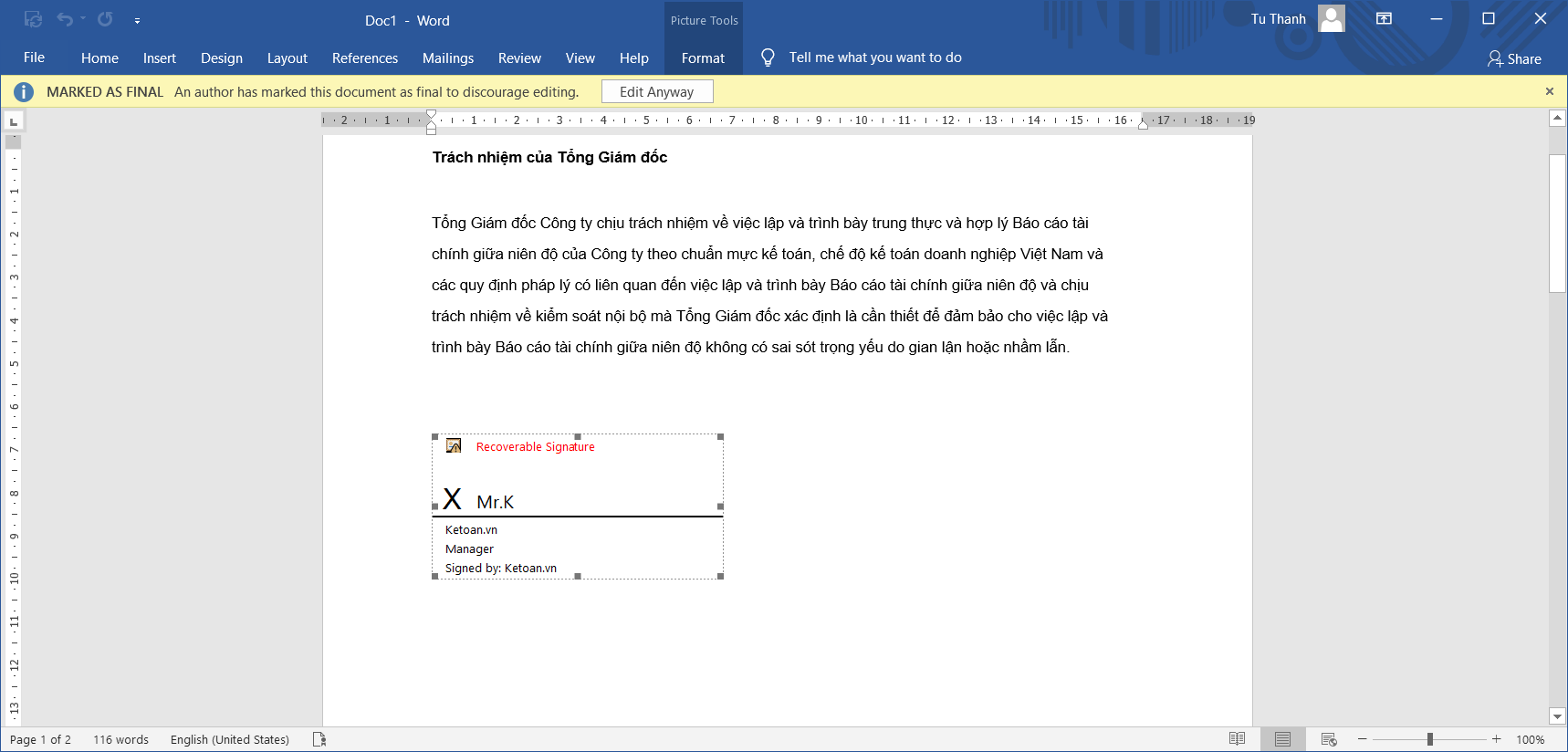Viewport: 1568px width, 752px height.
Task: Click the paragraph line starting 'Tổng Giám đốc Công ty'
Action: pos(760,223)
